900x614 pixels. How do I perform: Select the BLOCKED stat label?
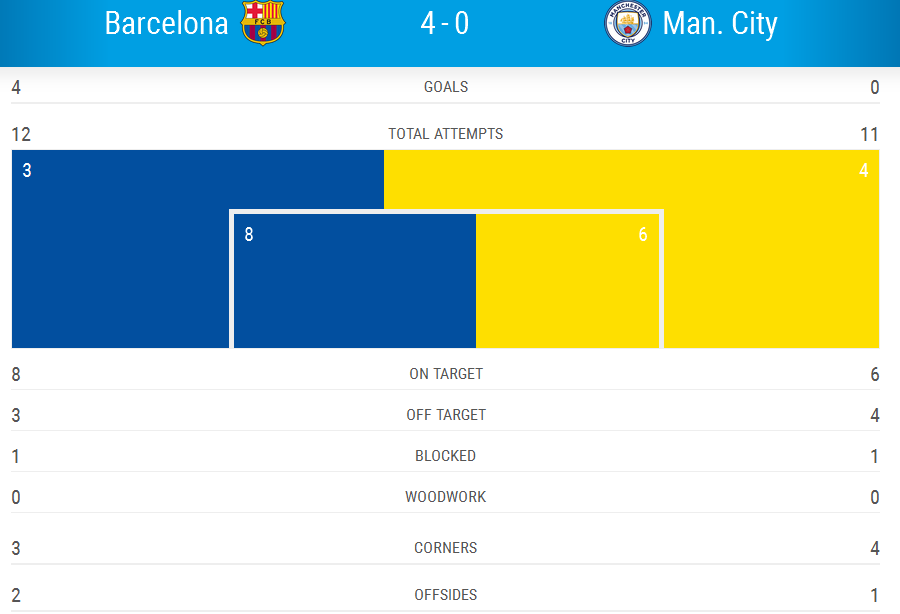pyautogui.click(x=446, y=456)
